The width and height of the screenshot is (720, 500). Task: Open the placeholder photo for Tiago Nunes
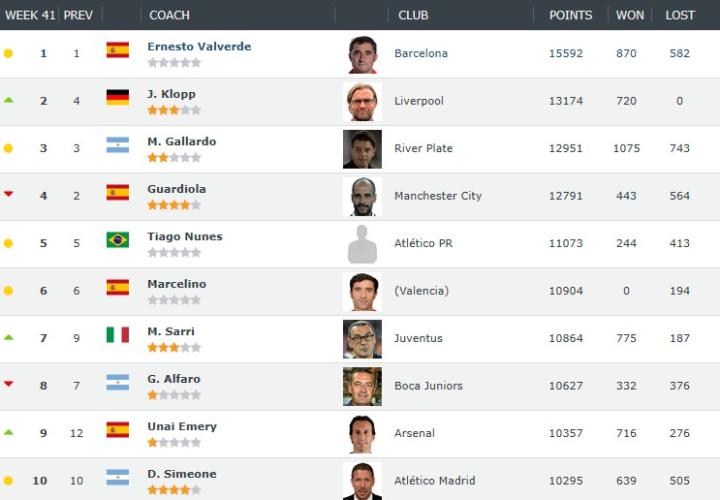point(362,244)
